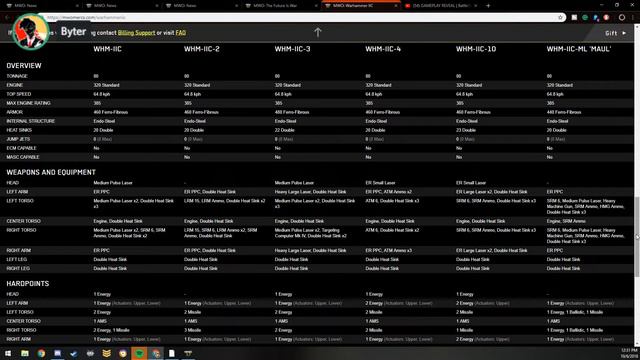Open the white document app in taskbar
Viewport: 640px width, 360px height.
pyautogui.click(x=172, y=353)
